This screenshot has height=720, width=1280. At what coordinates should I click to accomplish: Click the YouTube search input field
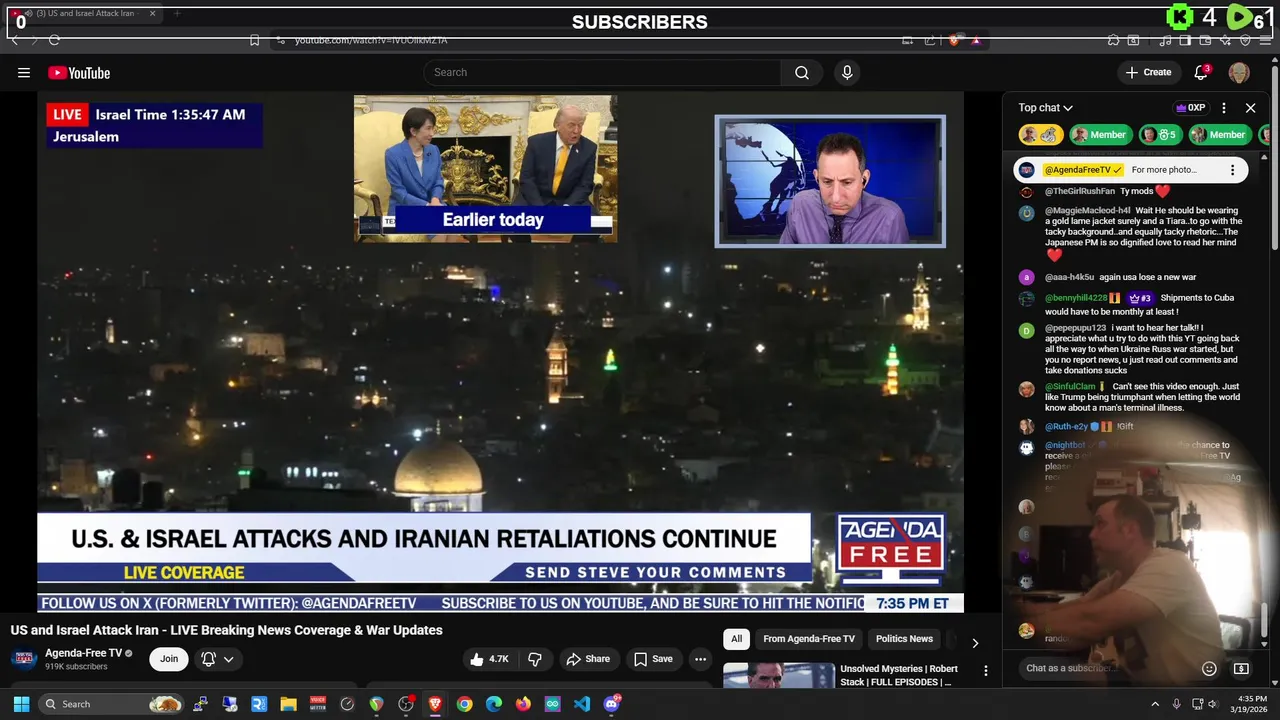[603, 72]
